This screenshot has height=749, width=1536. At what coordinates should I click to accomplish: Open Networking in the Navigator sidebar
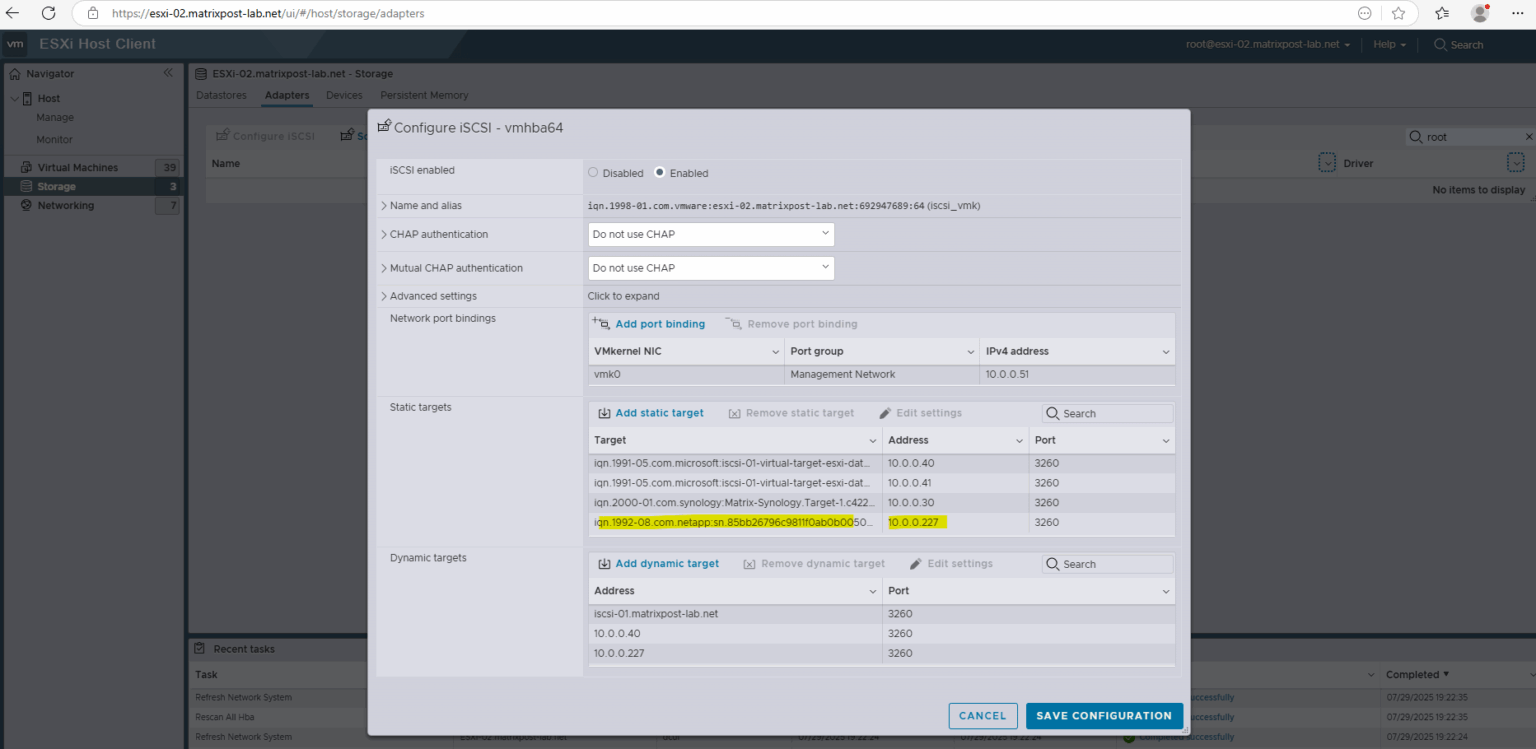click(x=64, y=205)
